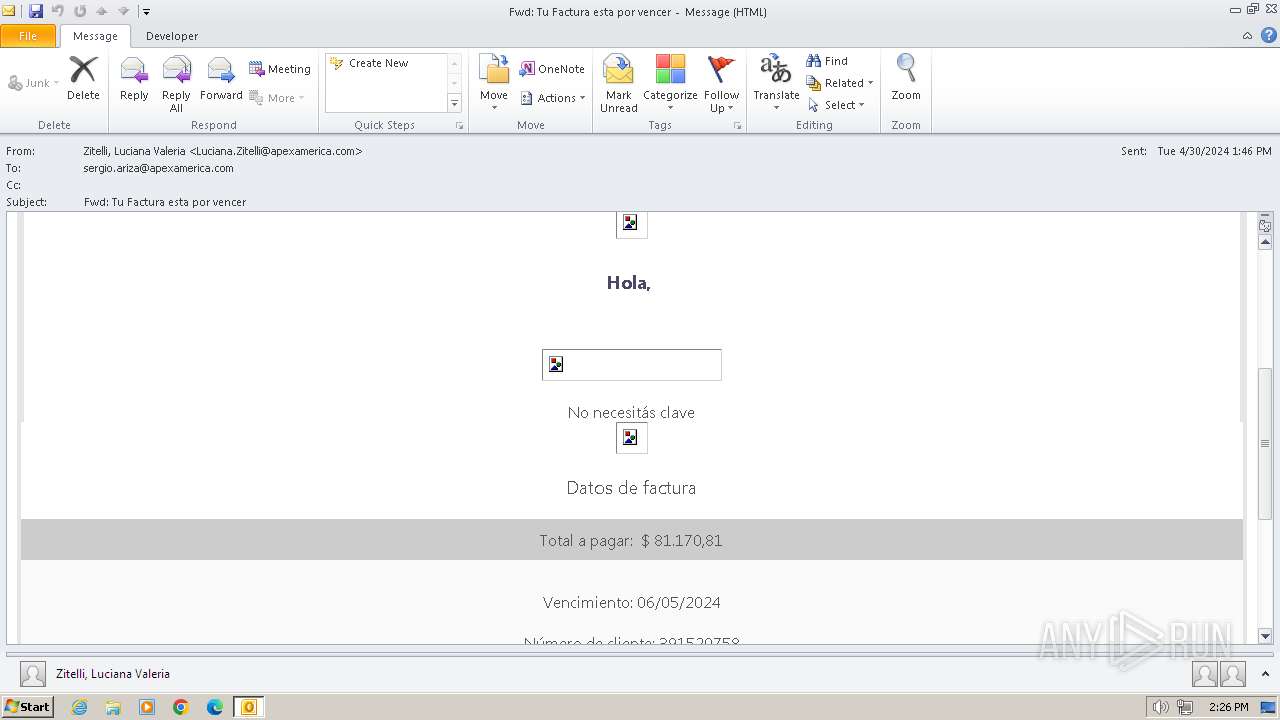Image resolution: width=1280 pixels, height=720 pixels.
Task: Click the volume speaker tray icon
Action: pos(1160,707)
